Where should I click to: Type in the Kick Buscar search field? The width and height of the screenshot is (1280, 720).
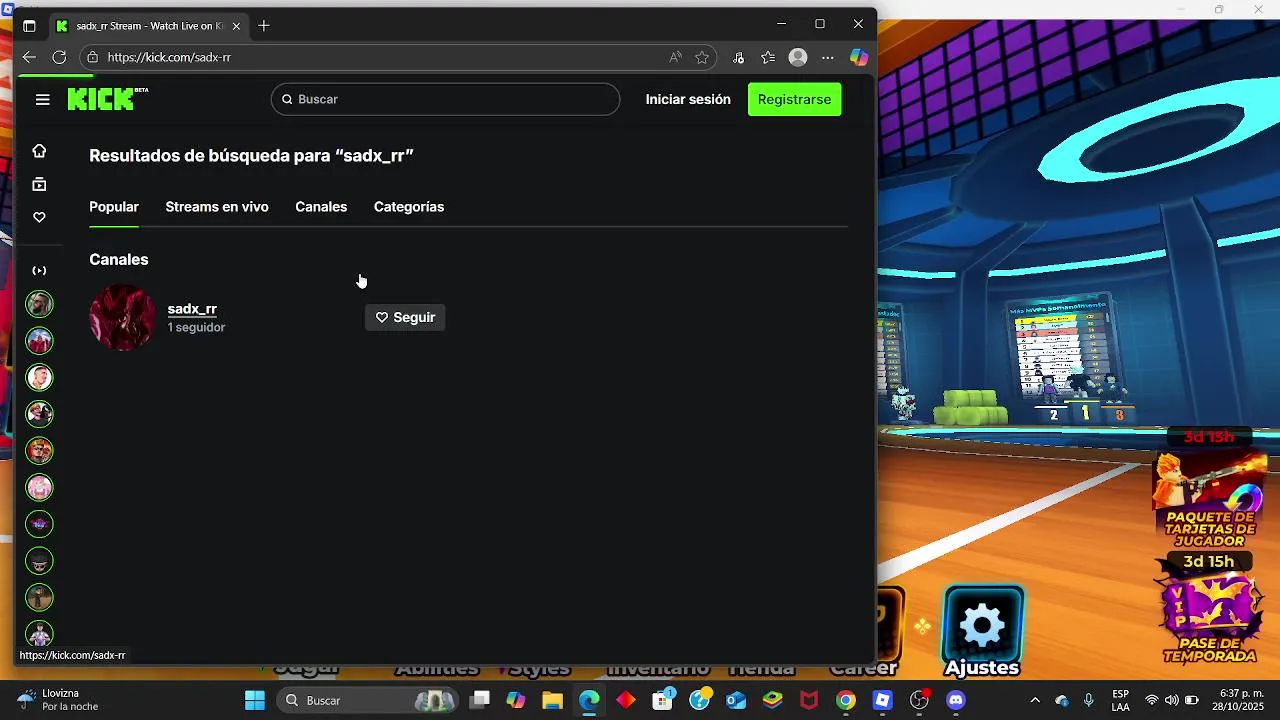[x=445, y=99]
